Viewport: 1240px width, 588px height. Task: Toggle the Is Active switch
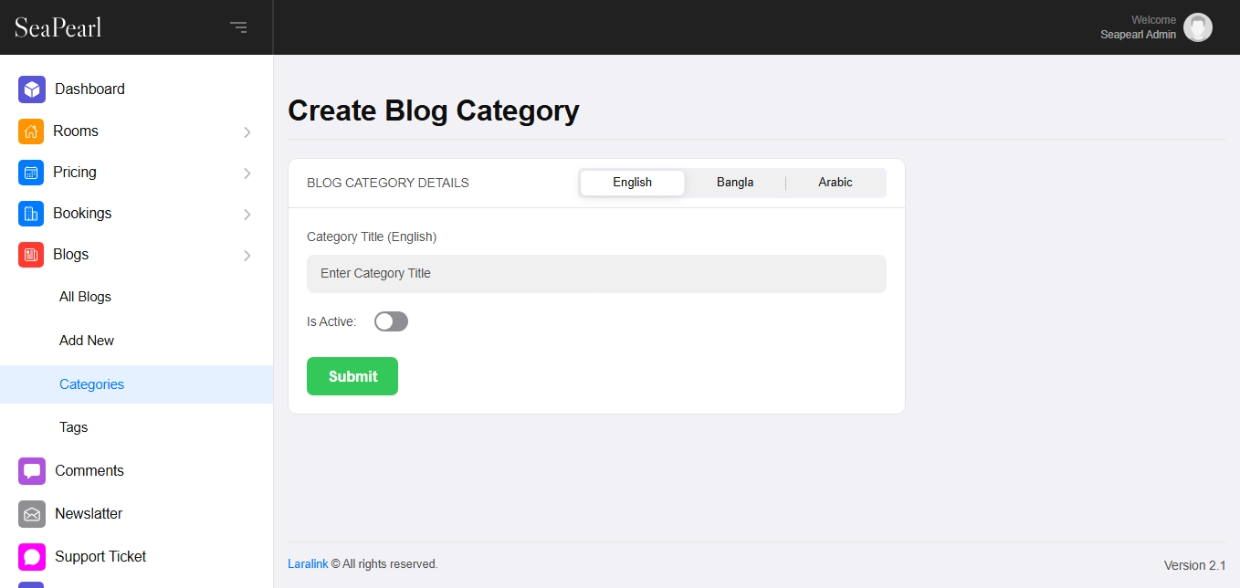click(391, 321)
